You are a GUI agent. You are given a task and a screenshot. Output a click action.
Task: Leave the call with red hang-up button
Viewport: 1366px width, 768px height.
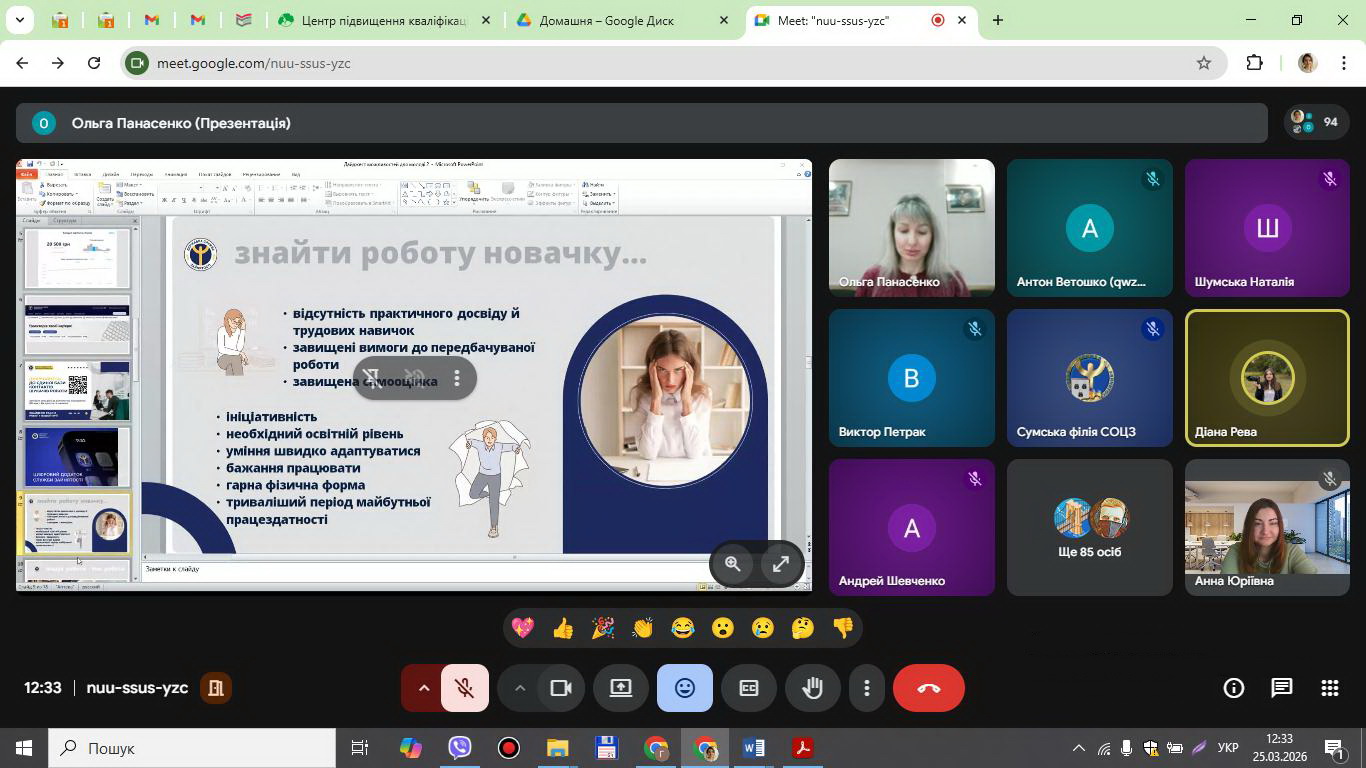pyautogui.click(x=928, y=688)
